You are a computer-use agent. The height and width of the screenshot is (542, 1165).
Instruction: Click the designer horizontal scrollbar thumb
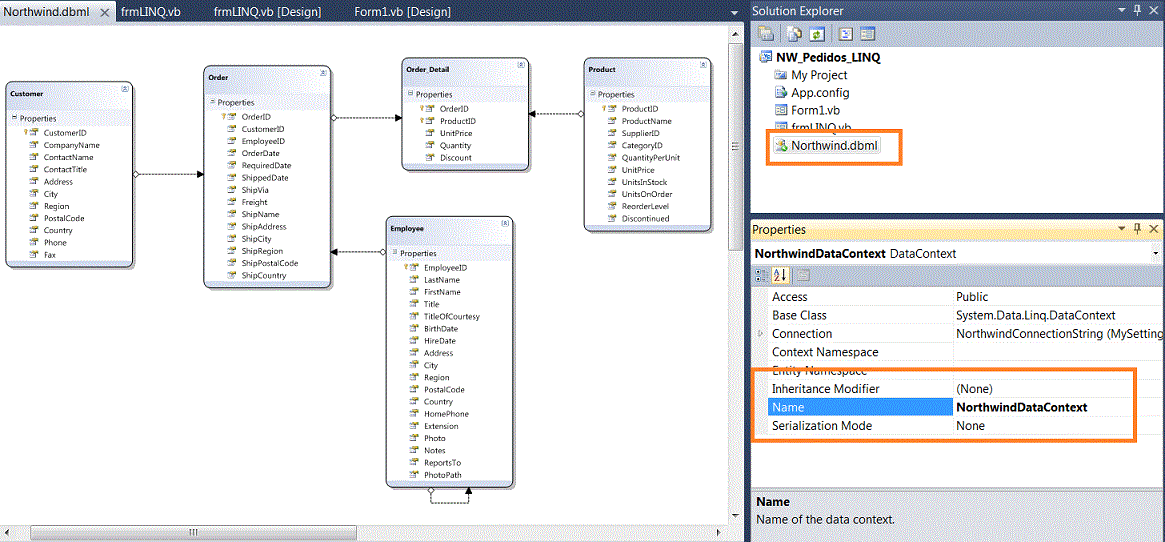193,532
